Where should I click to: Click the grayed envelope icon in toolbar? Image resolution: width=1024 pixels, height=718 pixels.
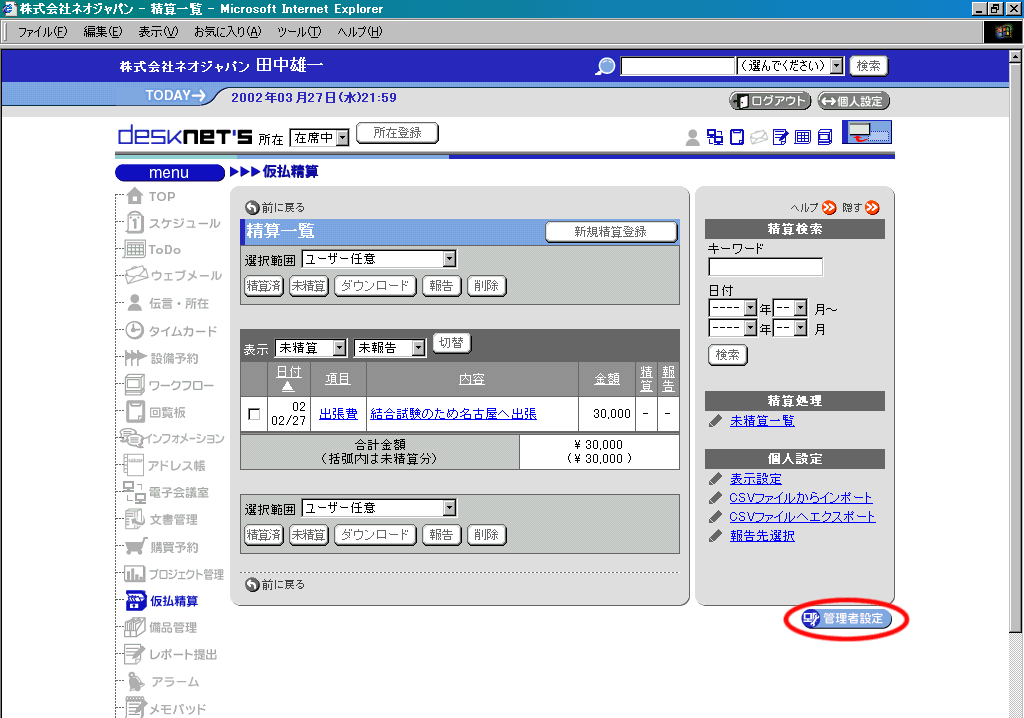pos(759,137)
